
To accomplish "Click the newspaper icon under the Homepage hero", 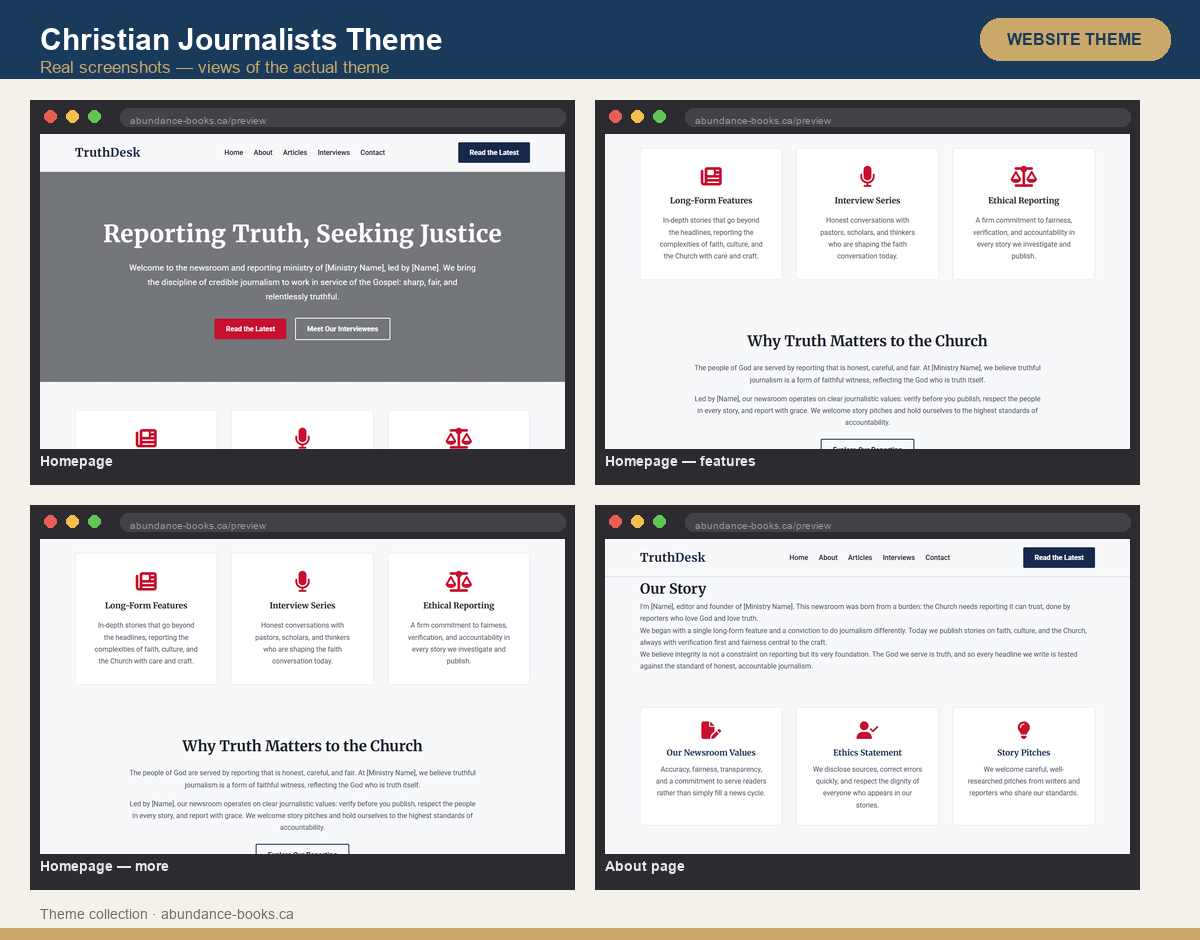I will click(x=146, y=438).
